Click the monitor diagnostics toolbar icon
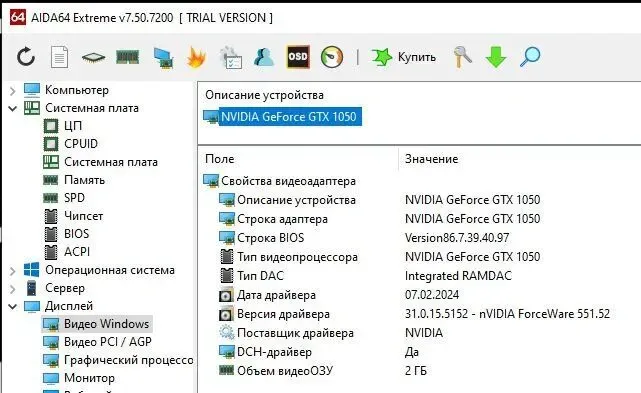Screen dimensions: 641x393 (163, 58)
